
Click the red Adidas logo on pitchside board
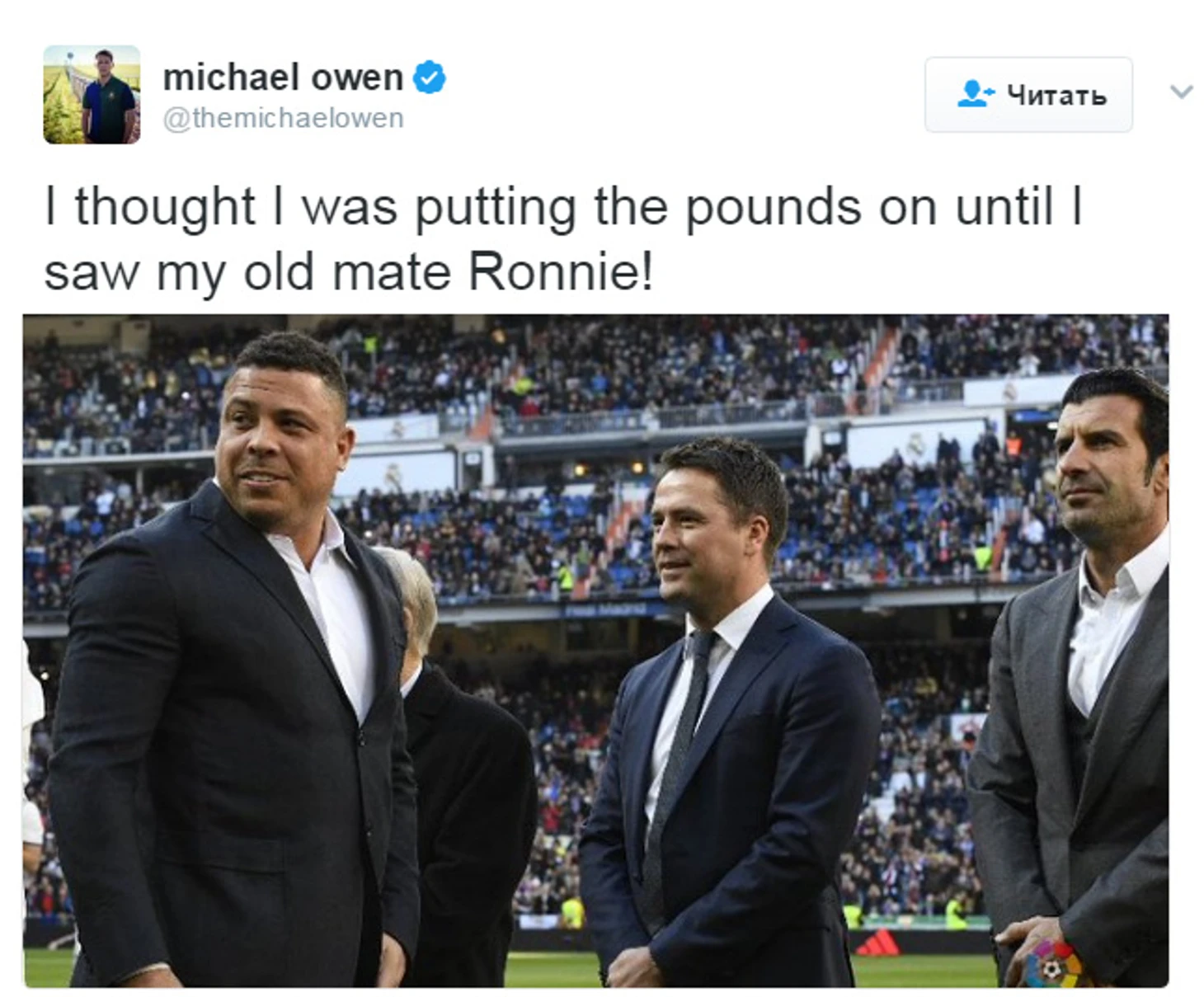tap(879, 942)
